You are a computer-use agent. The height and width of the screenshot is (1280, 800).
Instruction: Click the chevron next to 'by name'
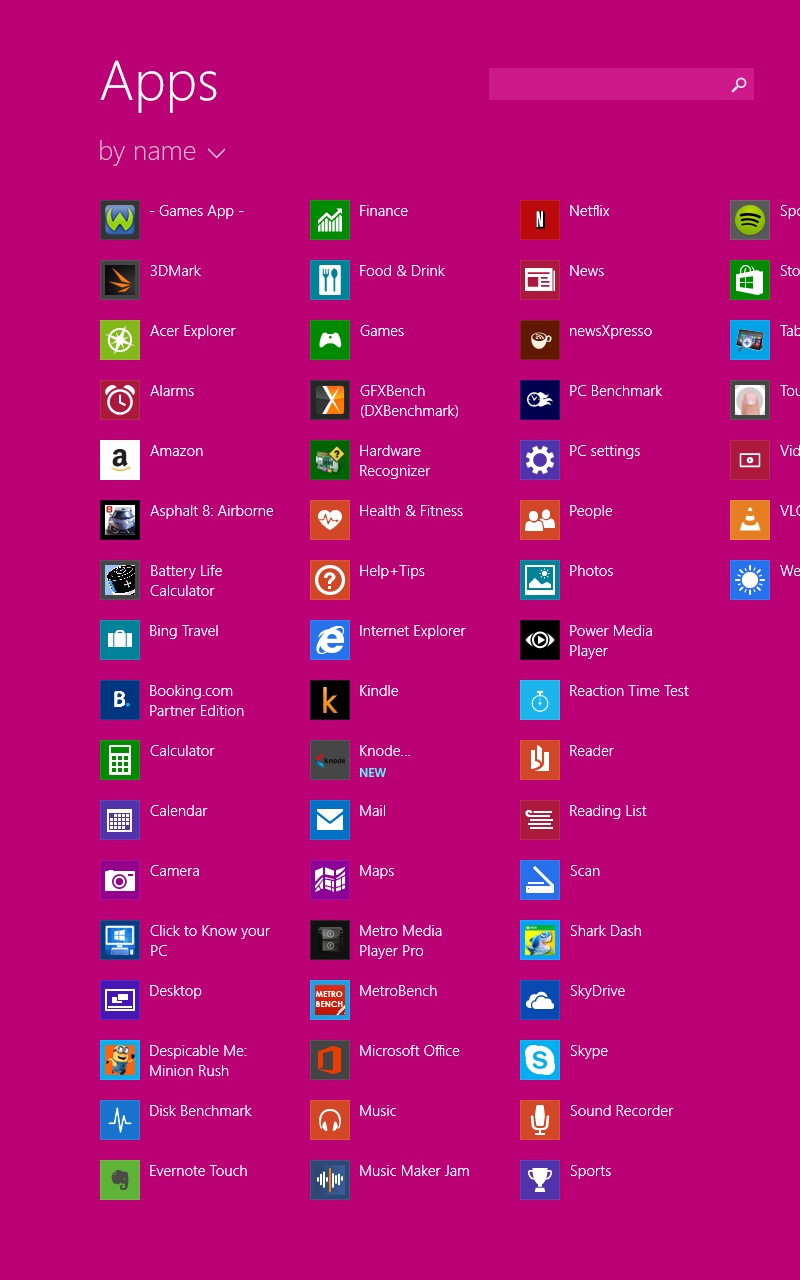click(x=217, y=153)
